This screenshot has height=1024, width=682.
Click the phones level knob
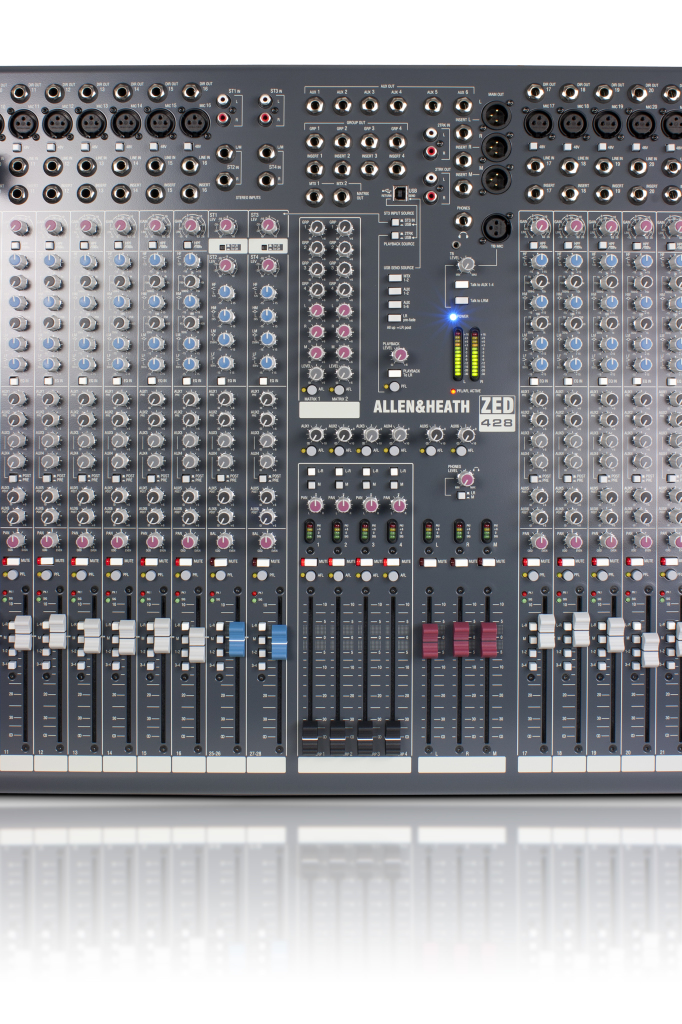click(466, 479)
